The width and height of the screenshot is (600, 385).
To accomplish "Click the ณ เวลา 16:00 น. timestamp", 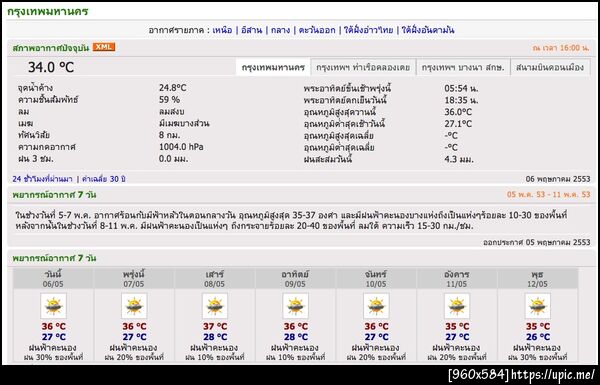I will [x=561, y=48].
